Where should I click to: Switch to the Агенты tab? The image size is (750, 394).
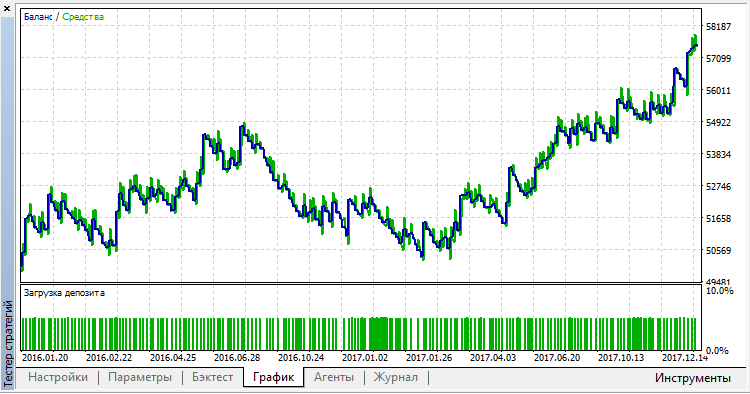pos(334,377)
